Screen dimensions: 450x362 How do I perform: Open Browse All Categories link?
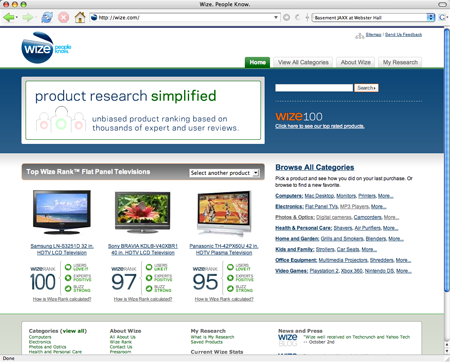click(315, 167)
